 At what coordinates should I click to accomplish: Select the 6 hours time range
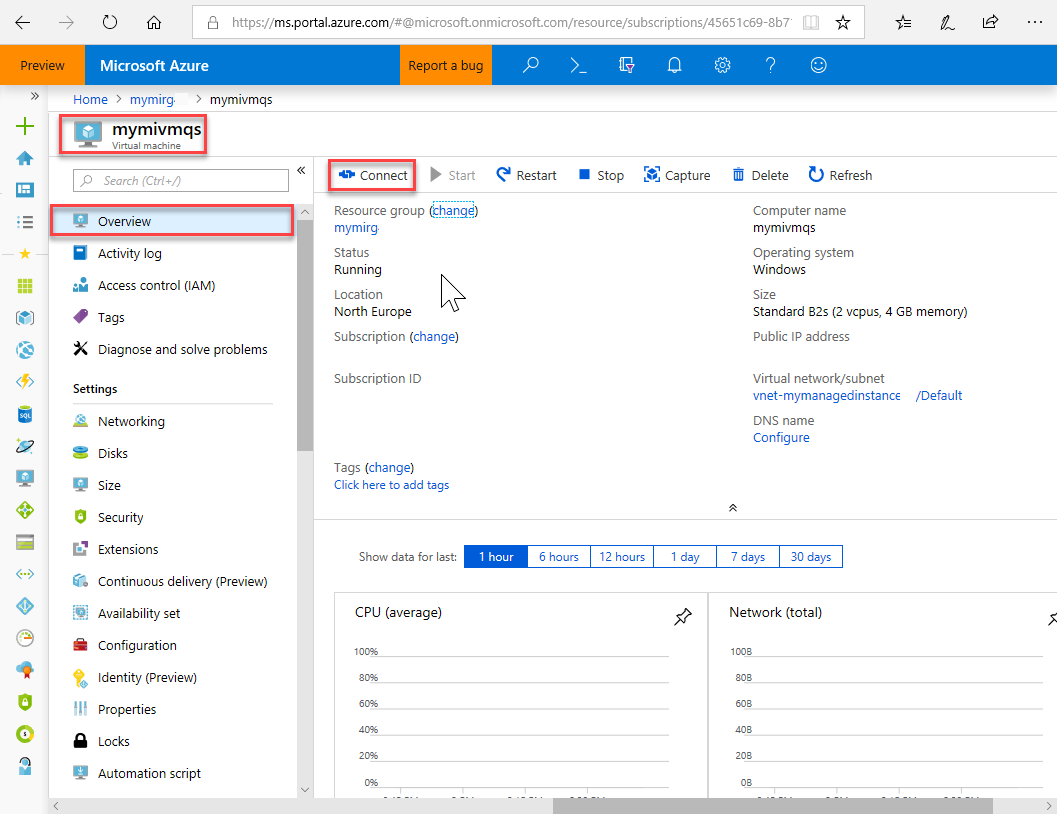pos(558,557)
